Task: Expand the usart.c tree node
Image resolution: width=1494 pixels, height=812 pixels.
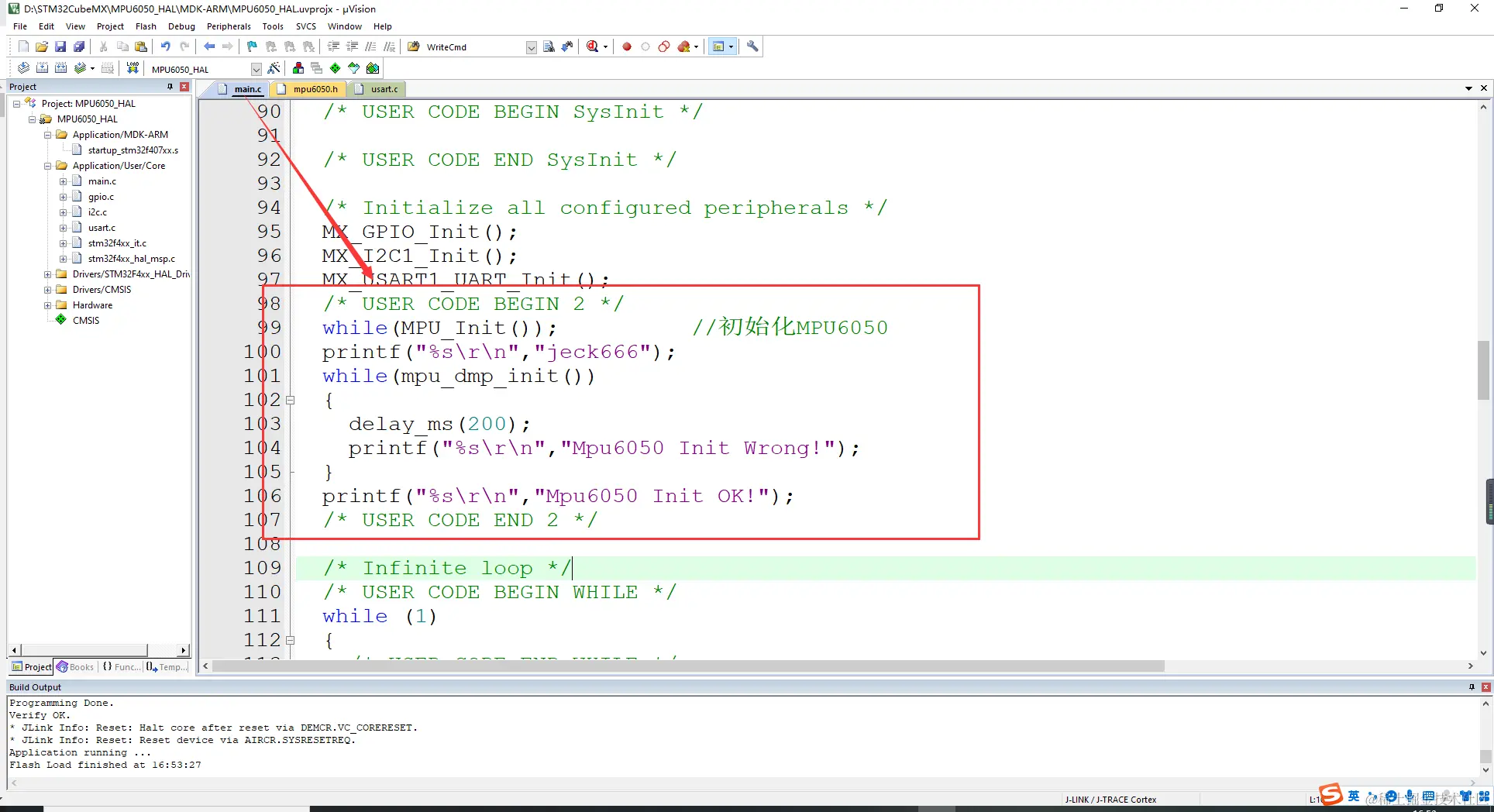Action: (x=63, y=227)
